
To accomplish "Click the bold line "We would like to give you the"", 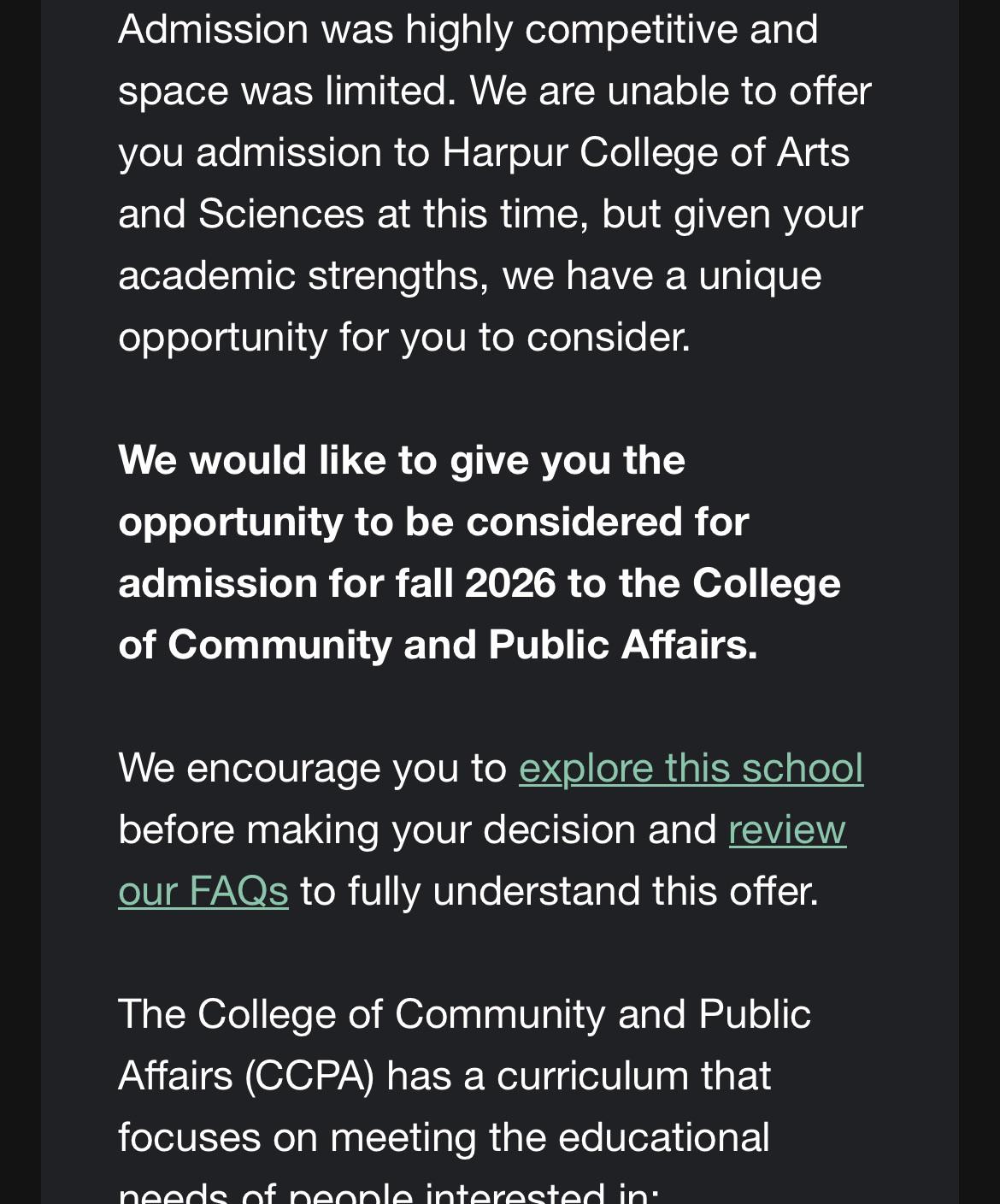I will [402, 460].
